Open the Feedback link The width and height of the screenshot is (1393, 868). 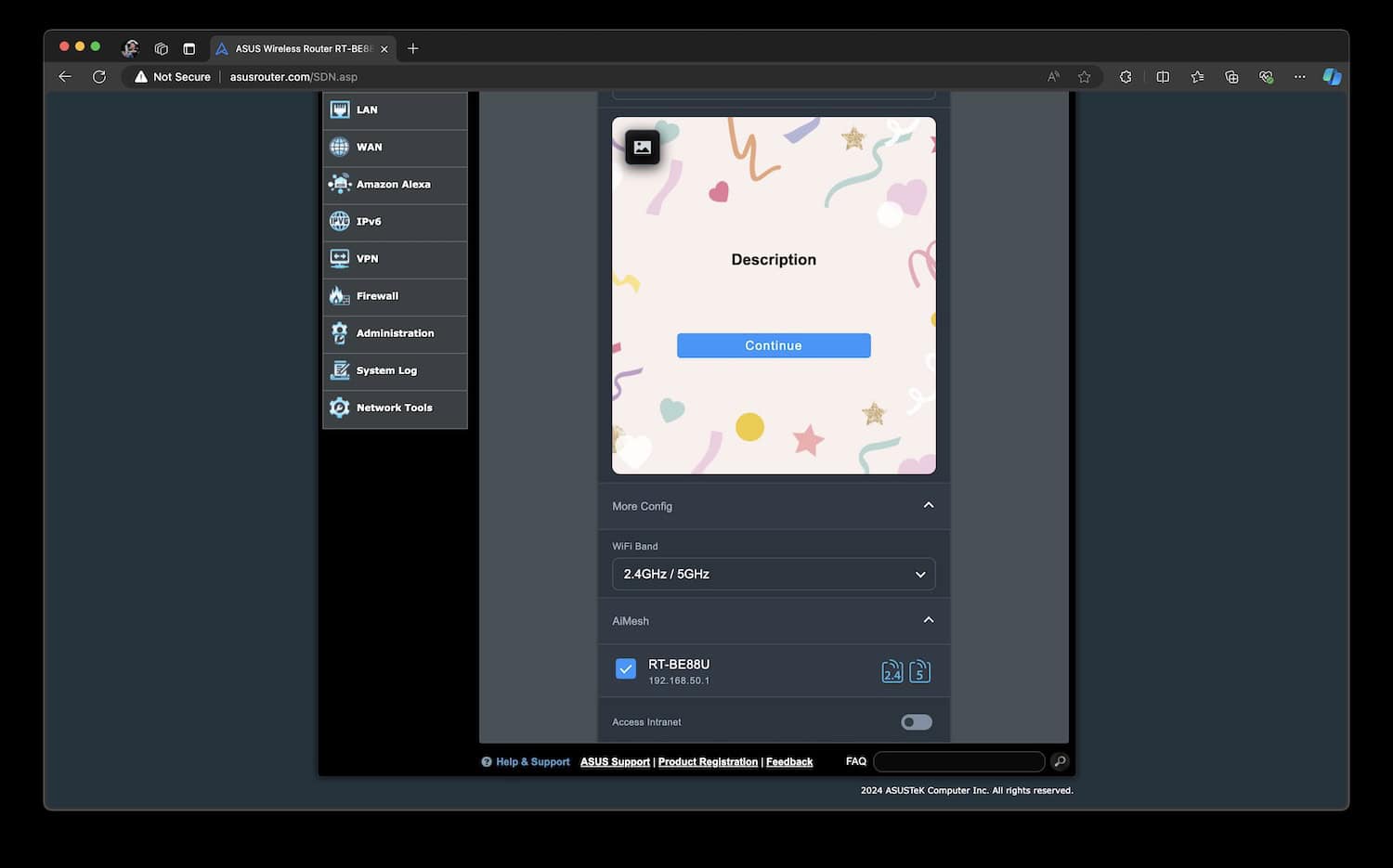point(789,761)
